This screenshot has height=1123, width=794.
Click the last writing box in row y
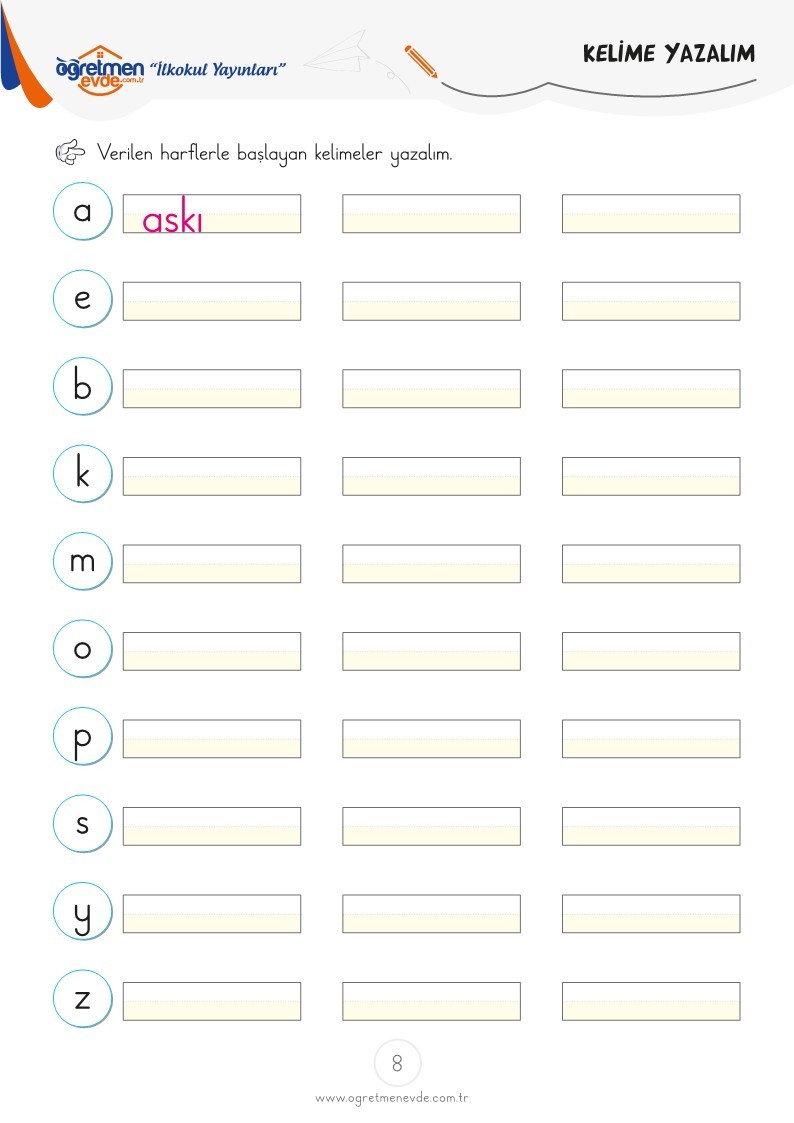point(651,914)
